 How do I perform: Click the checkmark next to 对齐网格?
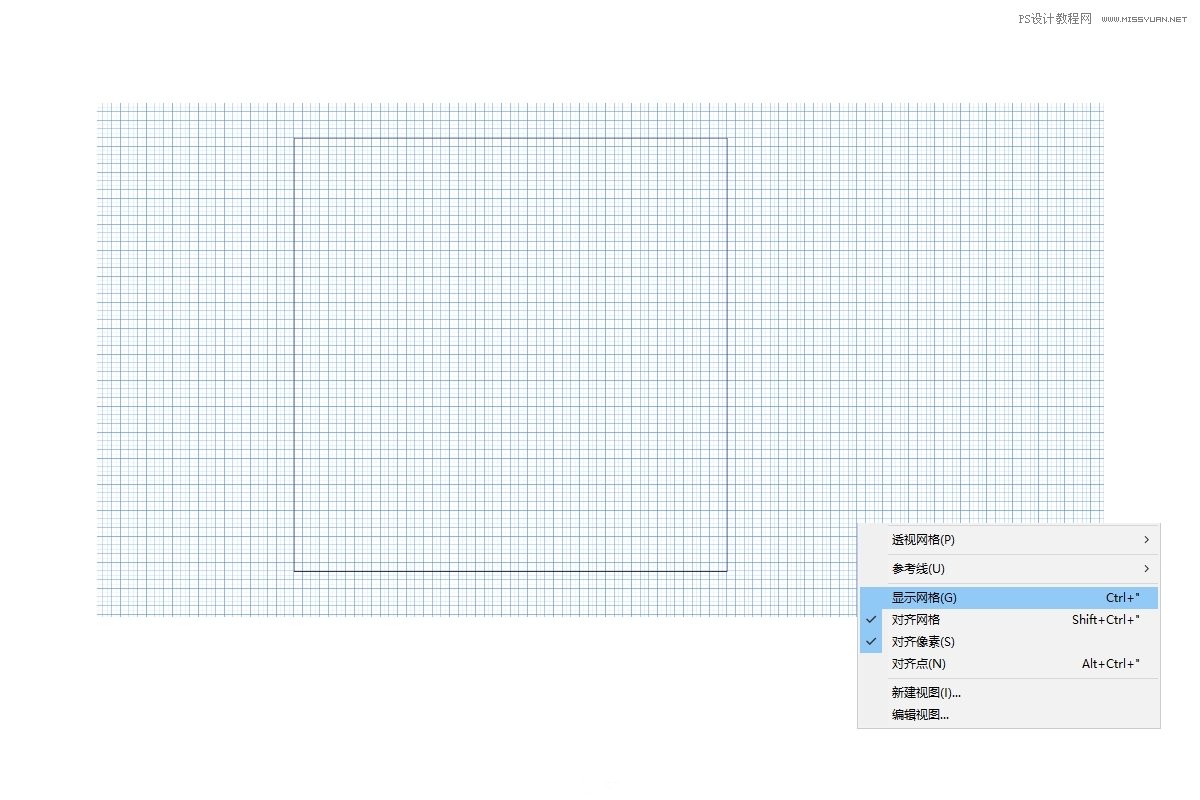pos(871,620)
